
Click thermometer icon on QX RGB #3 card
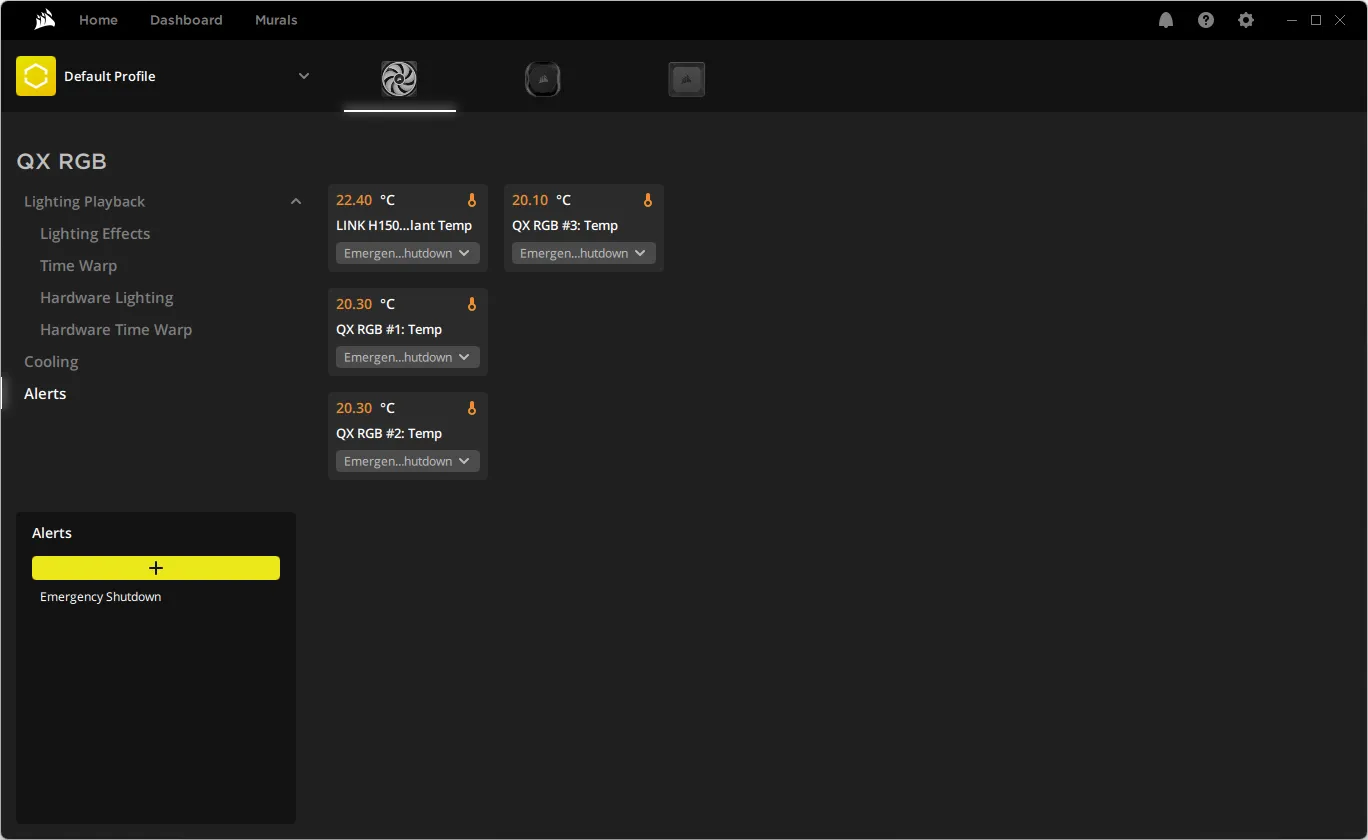coord(648,200)
